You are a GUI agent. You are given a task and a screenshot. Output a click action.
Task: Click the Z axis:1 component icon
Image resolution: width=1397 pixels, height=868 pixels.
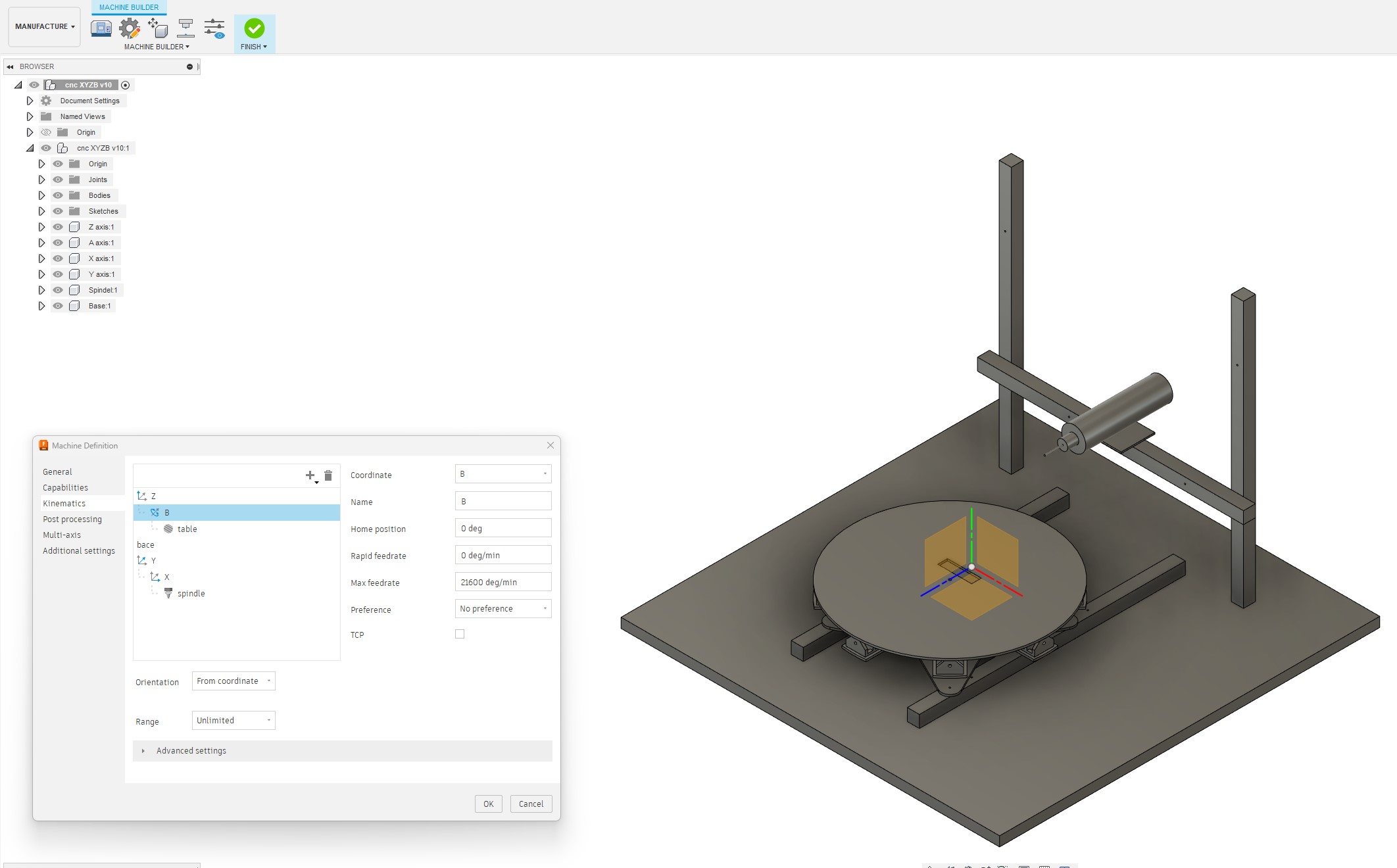(74, 227)
